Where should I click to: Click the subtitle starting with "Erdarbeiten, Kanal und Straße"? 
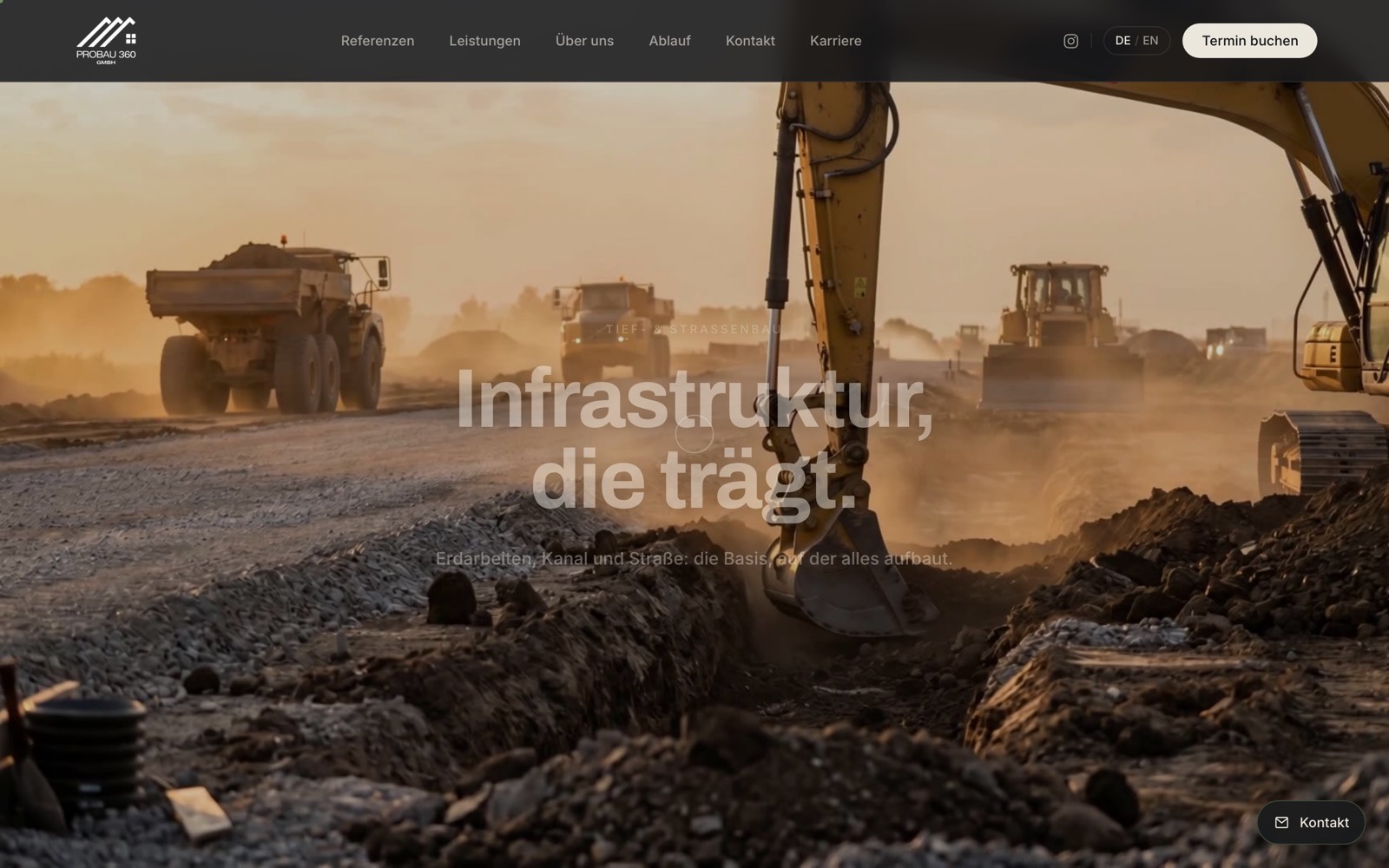pos(694,558)
